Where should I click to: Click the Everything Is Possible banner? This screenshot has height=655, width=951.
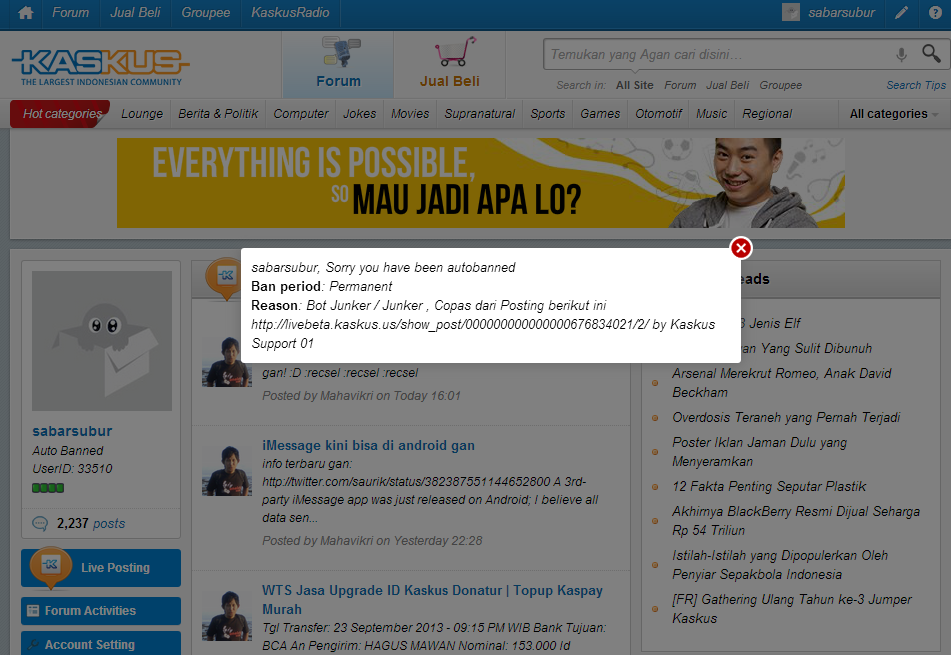pos(480,183)
